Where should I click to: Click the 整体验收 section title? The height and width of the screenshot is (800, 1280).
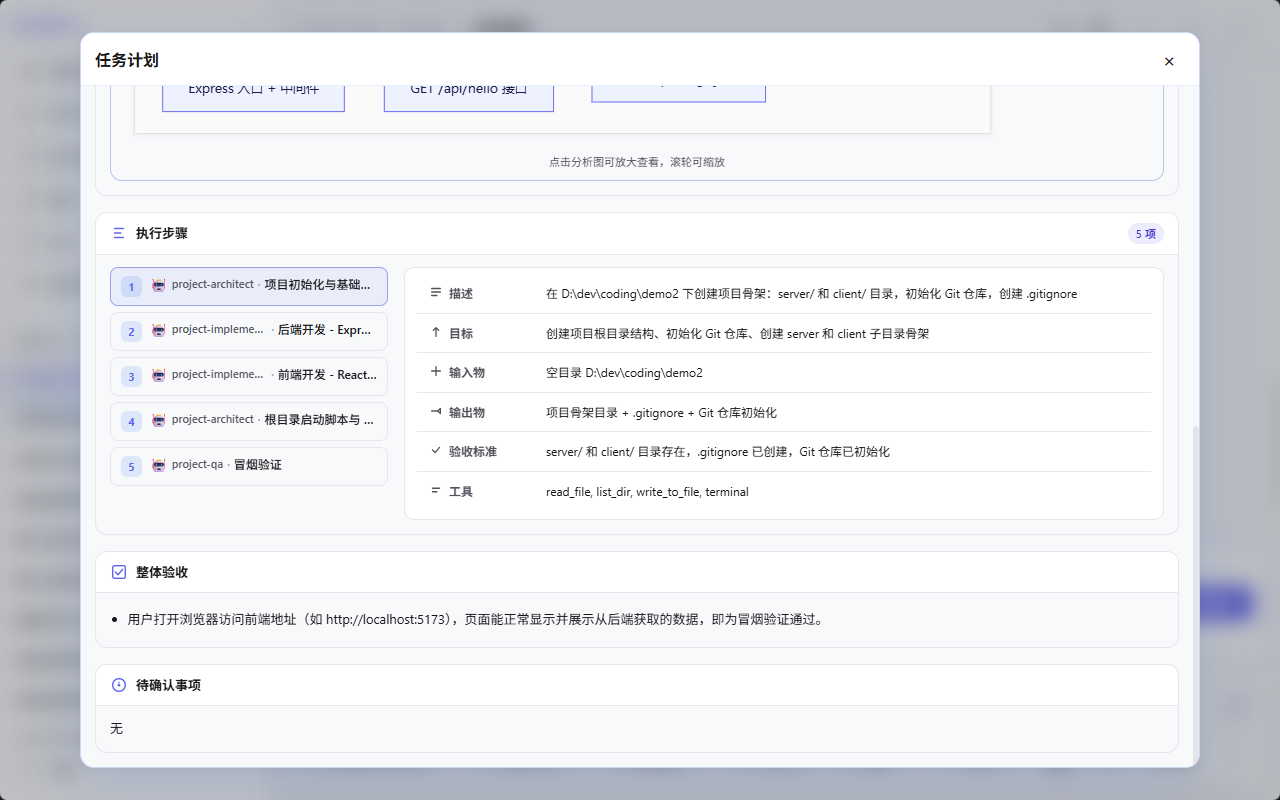click(x=162, y=572)
